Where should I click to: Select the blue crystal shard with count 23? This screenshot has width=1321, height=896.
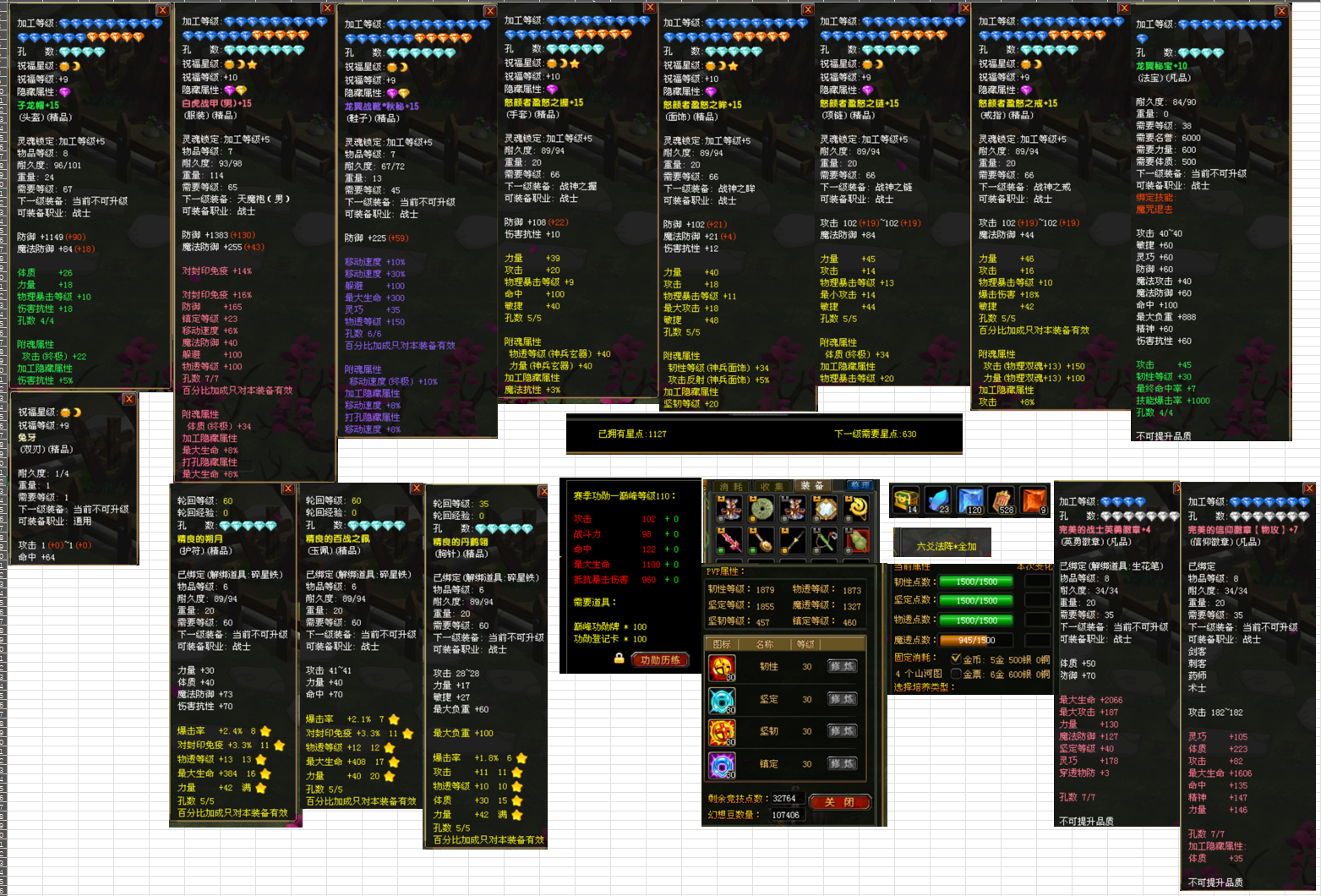tap(937, 500)
